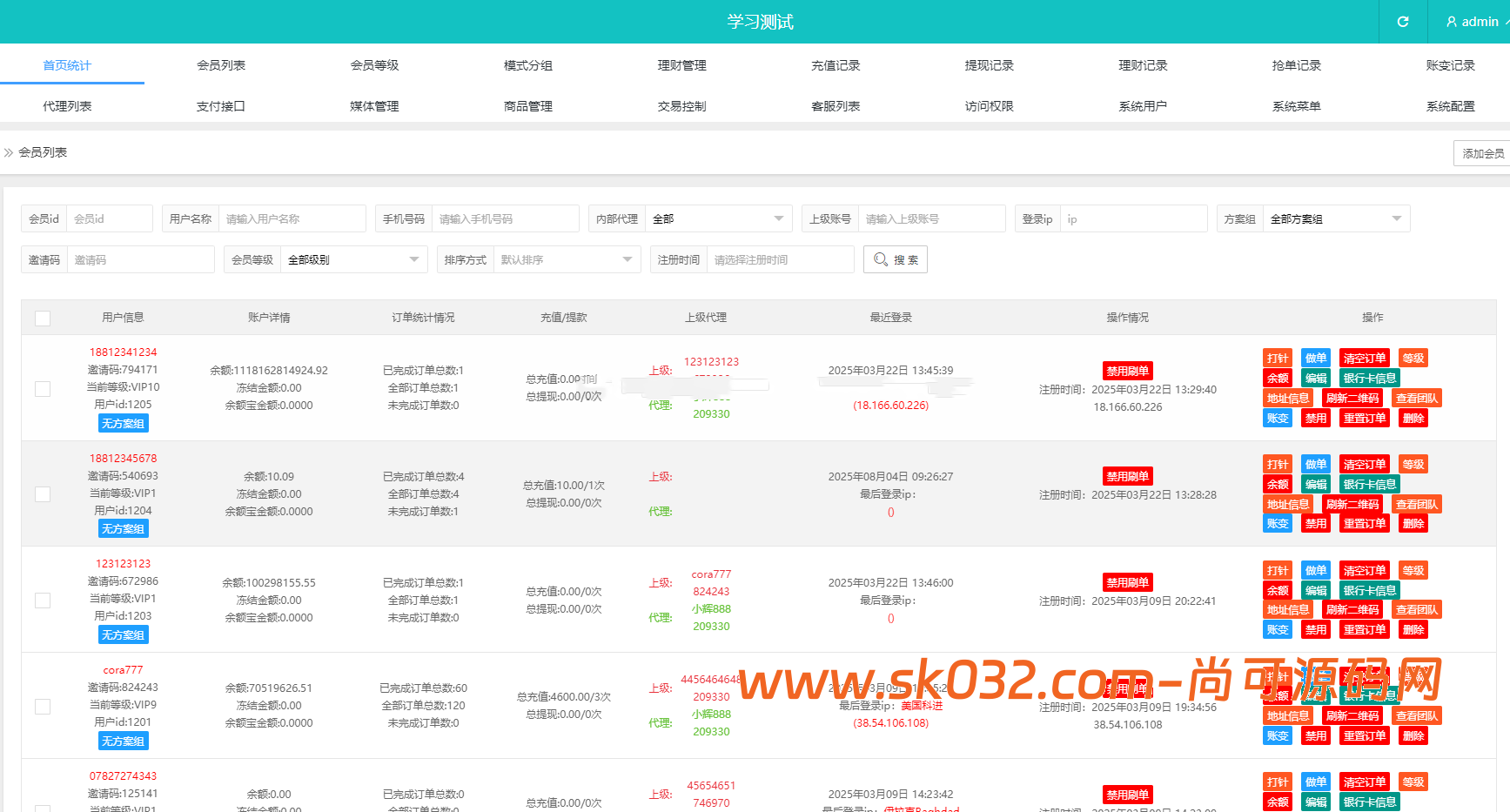This screenshot has width=1510, height=812.
Task: Click the page refresh icon in the top bar
Action: coord(1402,21)
